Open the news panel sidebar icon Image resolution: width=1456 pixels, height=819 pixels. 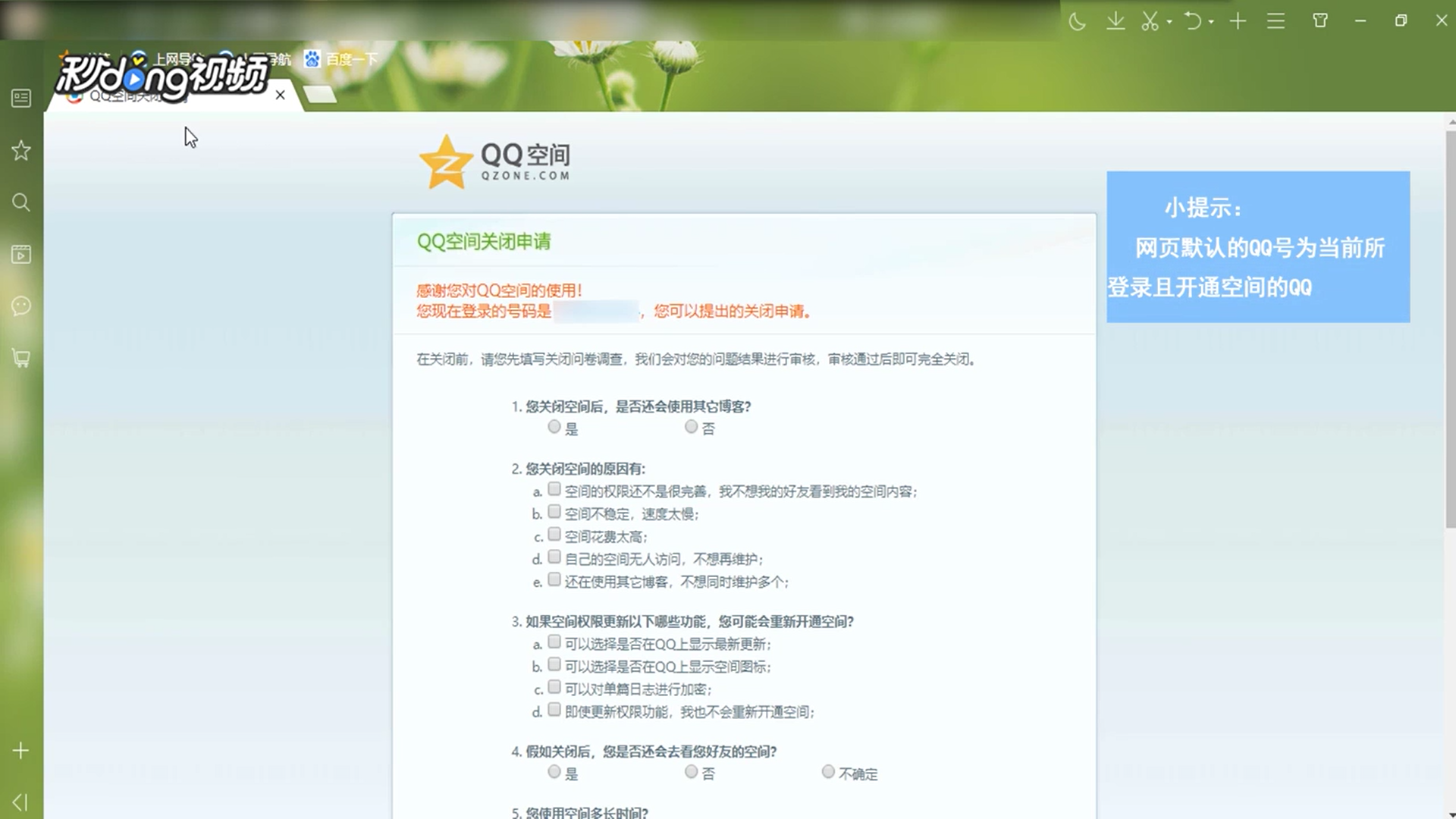pyautogui.click(x=21, y=98)
